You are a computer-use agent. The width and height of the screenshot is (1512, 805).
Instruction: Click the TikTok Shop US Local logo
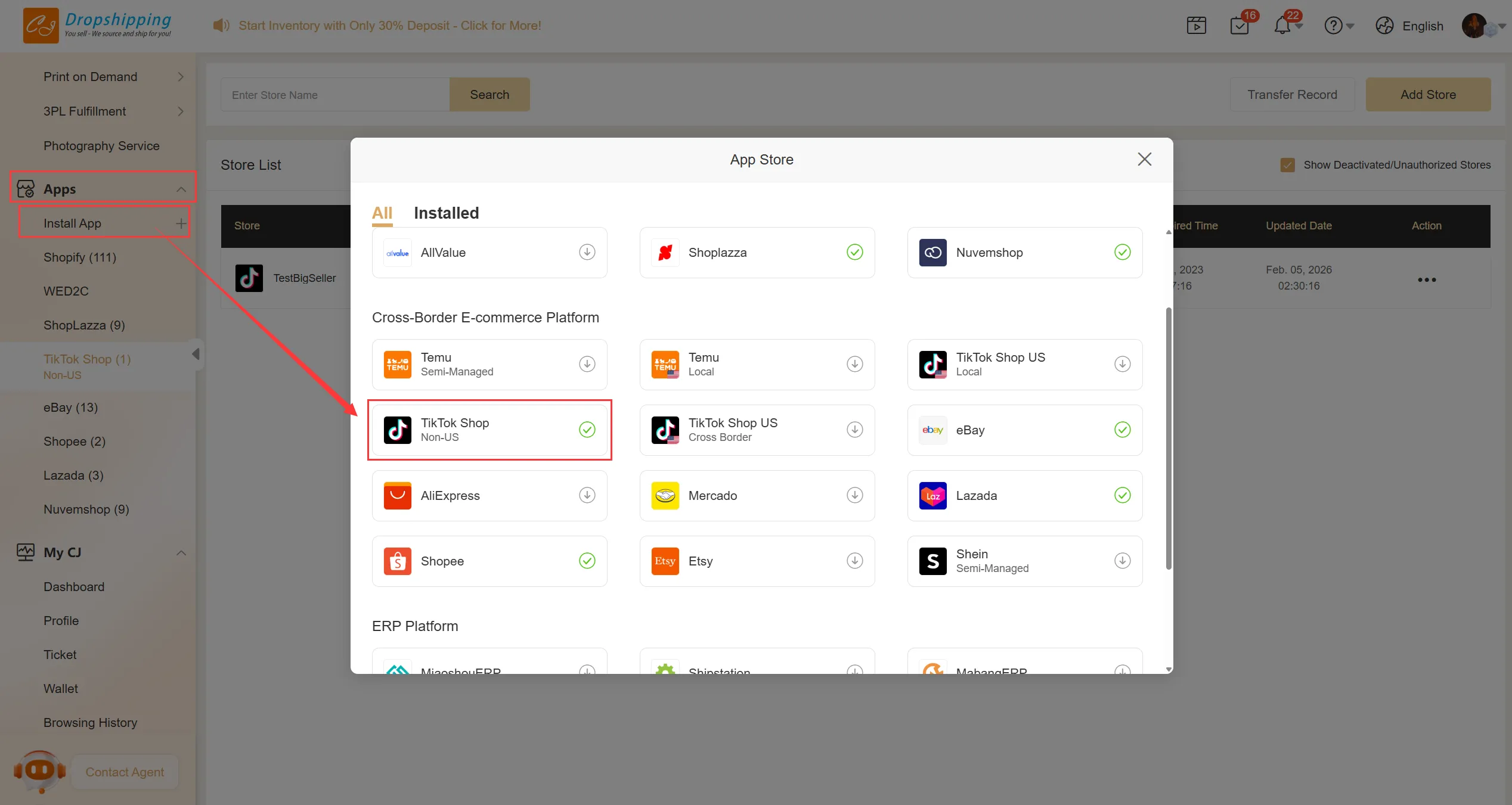(x=932, y=364)
